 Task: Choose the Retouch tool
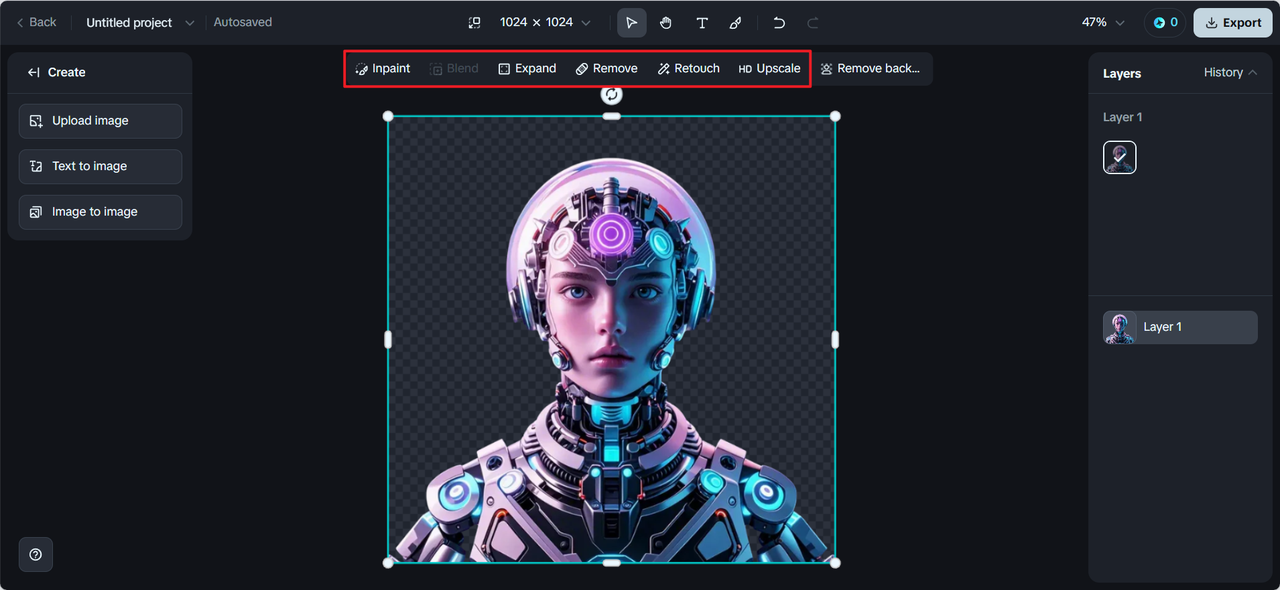pyautogui.click(x=689, y=69)
